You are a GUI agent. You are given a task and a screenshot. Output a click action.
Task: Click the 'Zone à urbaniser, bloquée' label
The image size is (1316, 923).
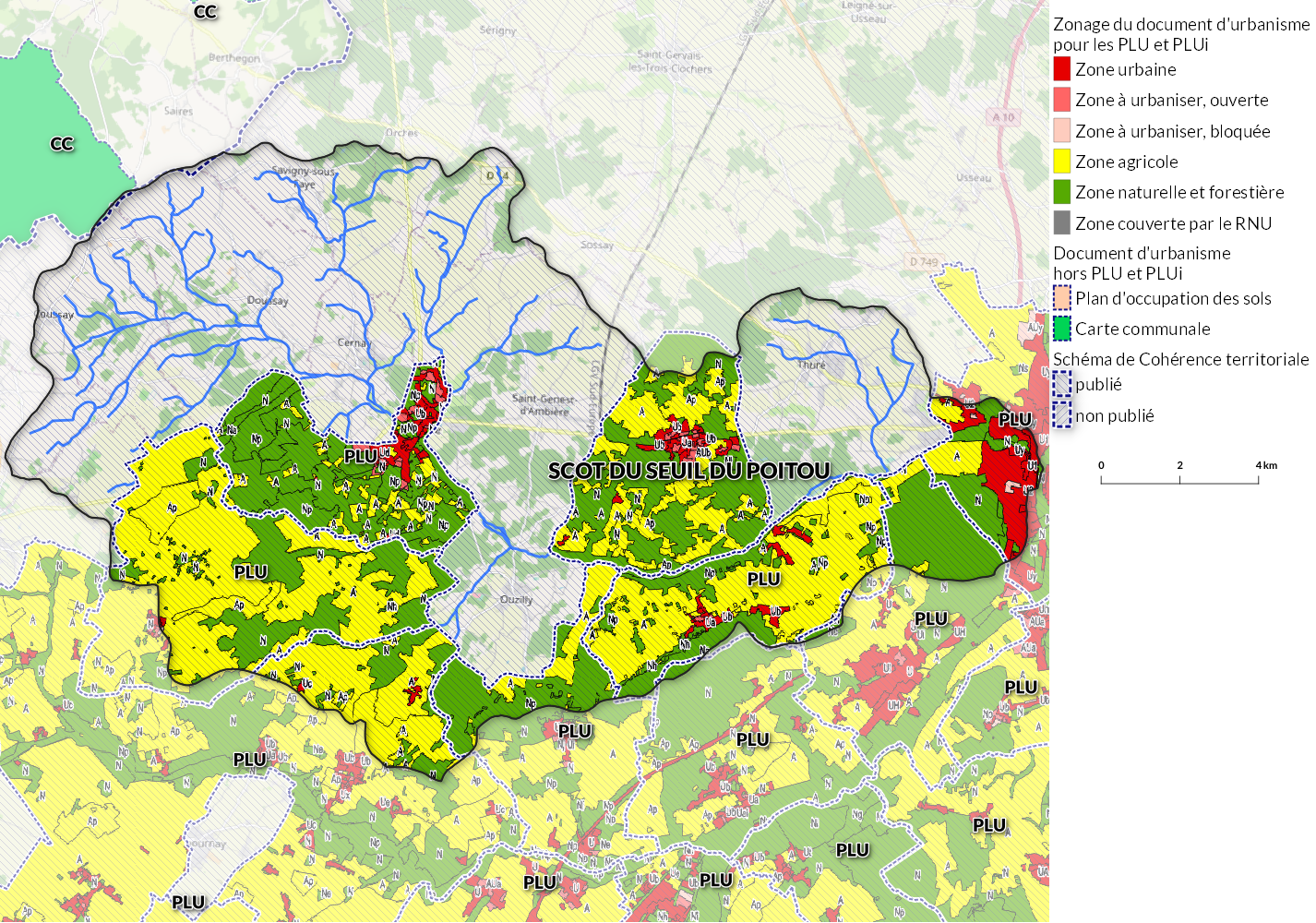[x=1173, y=131]
